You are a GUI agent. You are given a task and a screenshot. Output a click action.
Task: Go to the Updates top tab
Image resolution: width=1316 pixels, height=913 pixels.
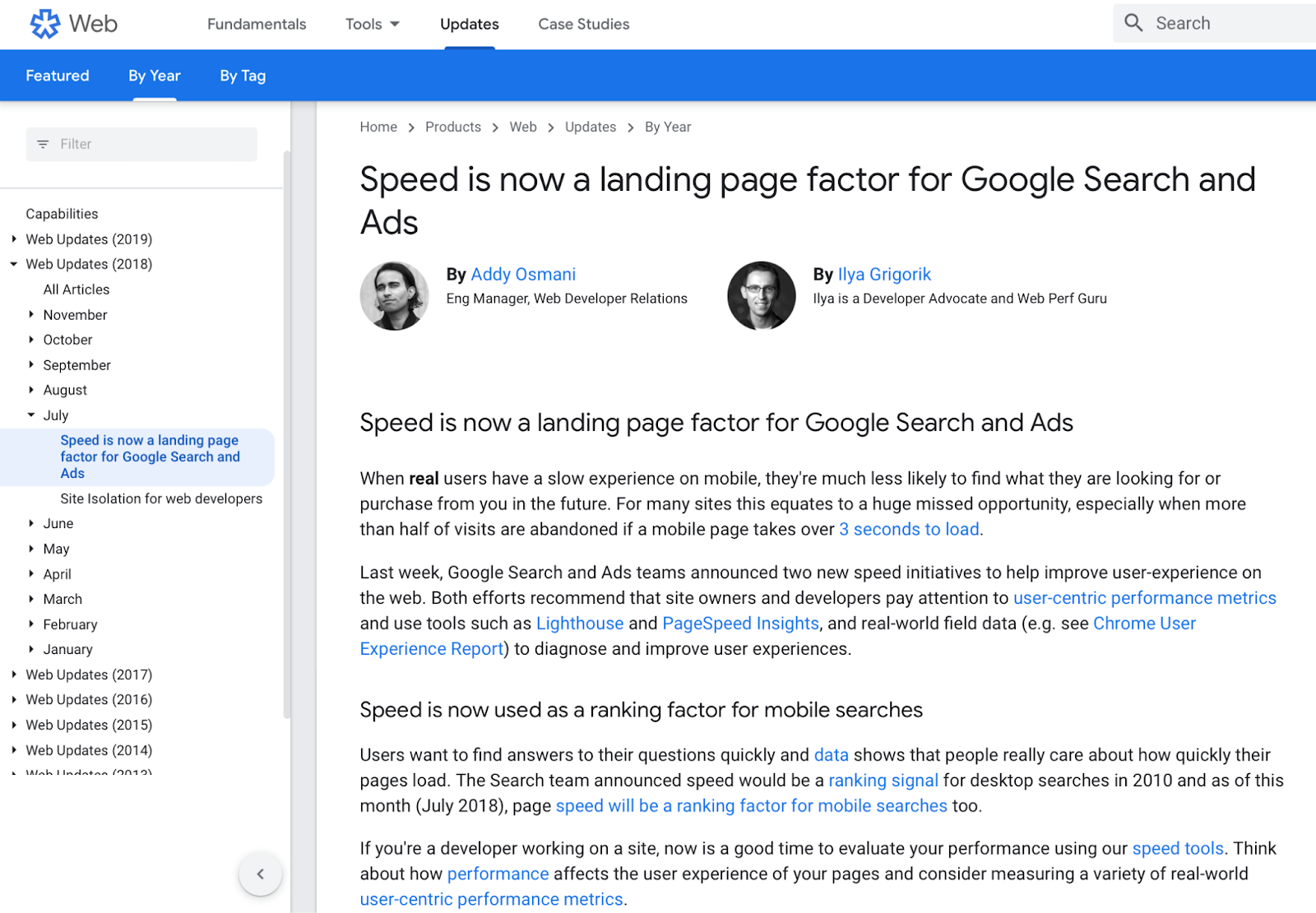coord(470,24)
